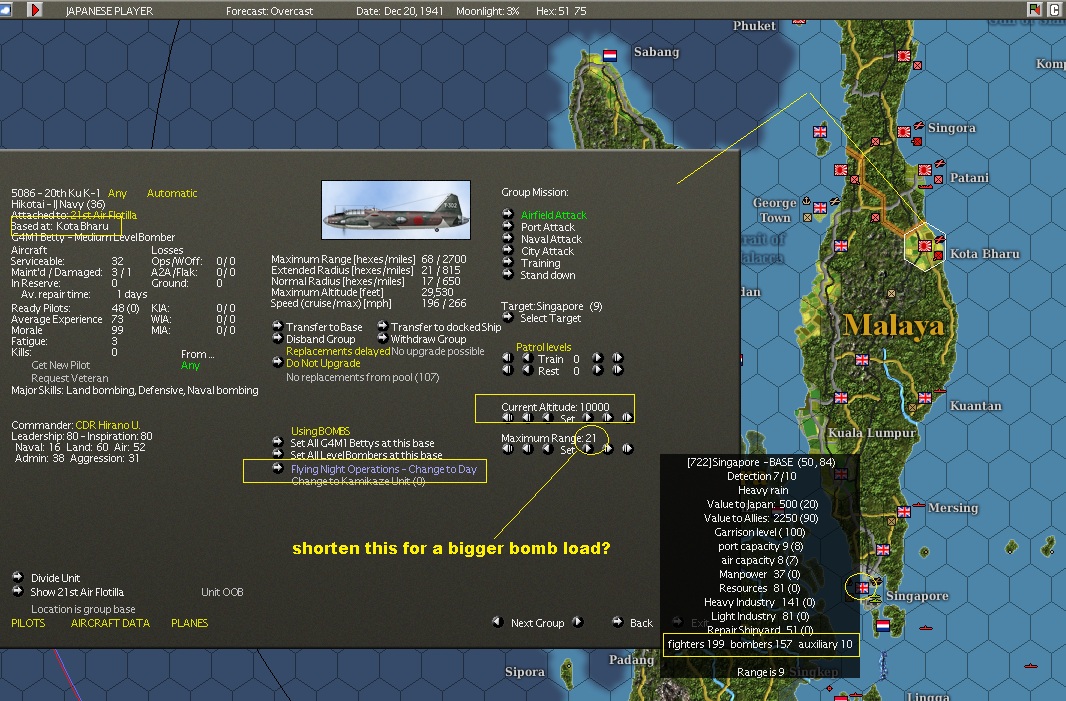Screen dimensions: 1066x701
Task: Click the 21st Air Flotilla attached-to link
Action: pyautogui.click(x=103, y=215)
